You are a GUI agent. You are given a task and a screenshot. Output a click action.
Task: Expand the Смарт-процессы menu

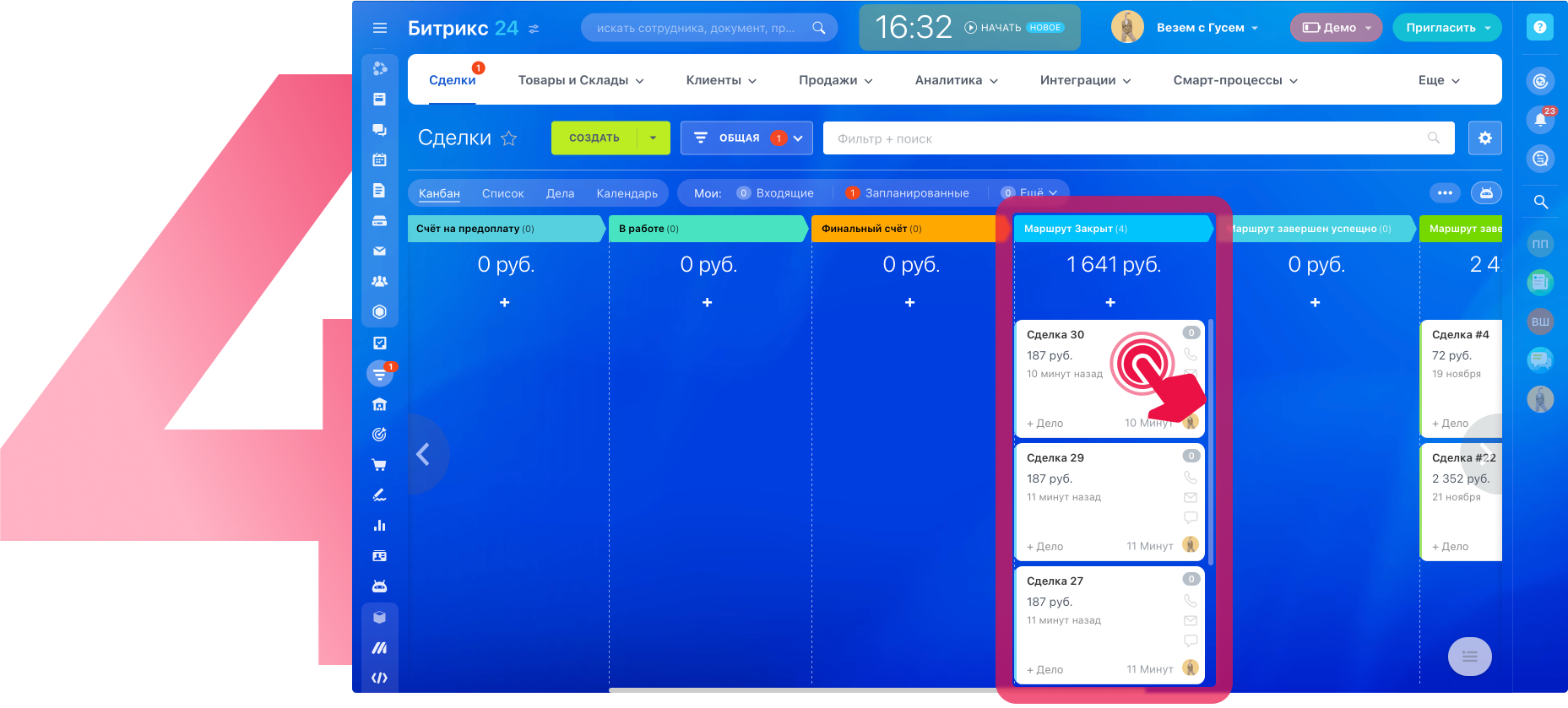click(1235, 80)
